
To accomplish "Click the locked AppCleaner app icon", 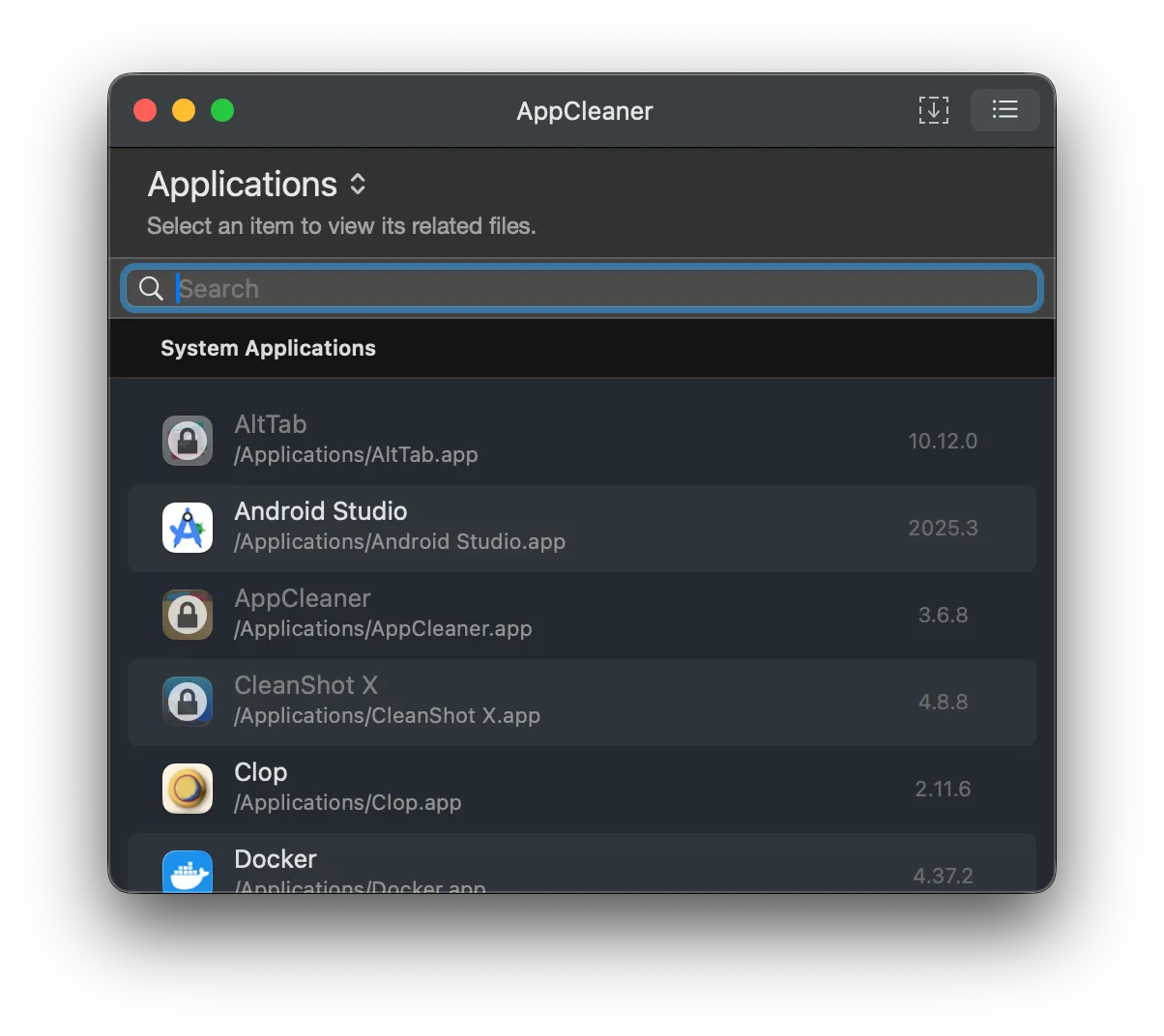I will 188,615.
